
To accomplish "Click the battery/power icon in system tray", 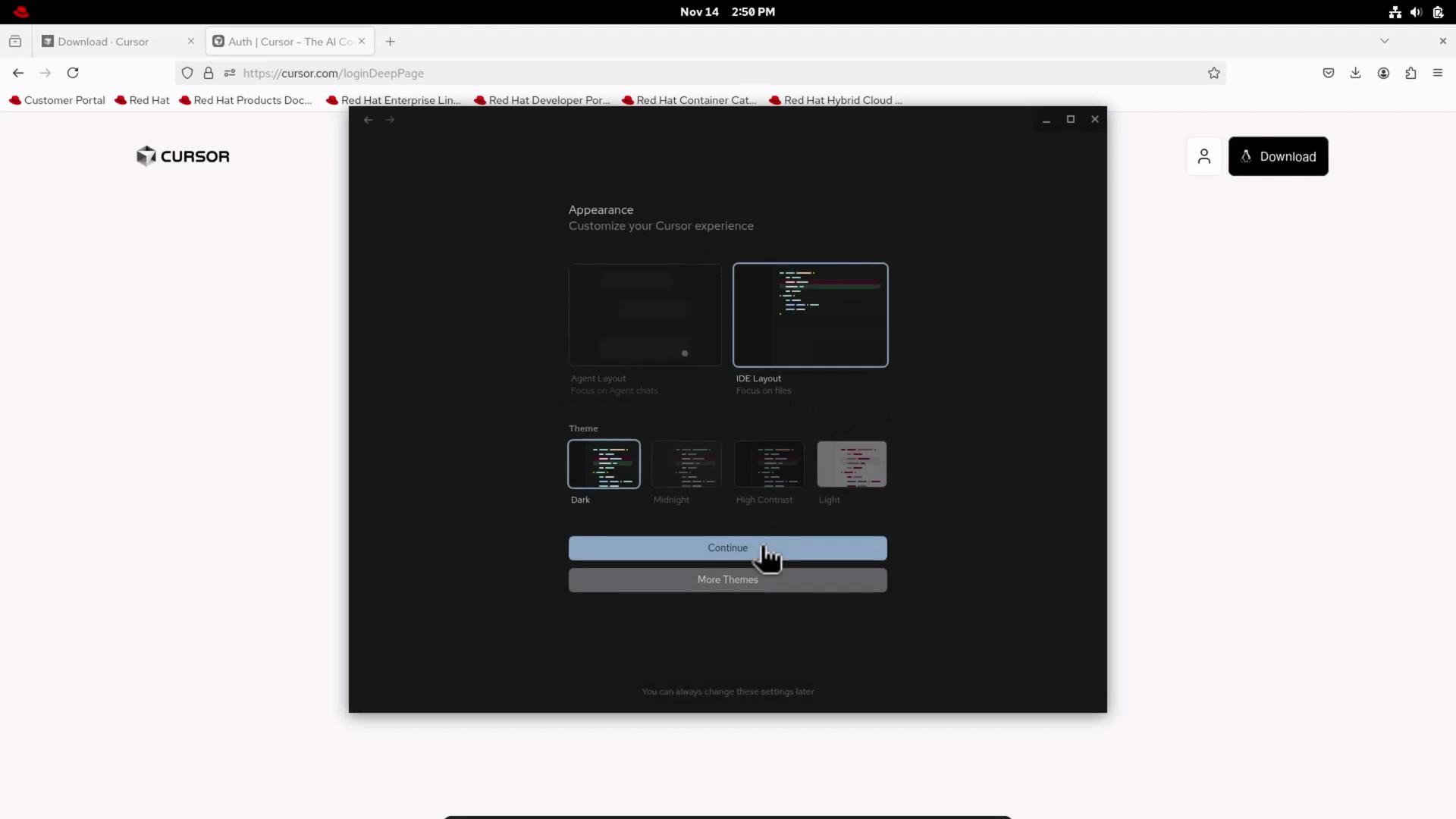I will click(1438, 12).
